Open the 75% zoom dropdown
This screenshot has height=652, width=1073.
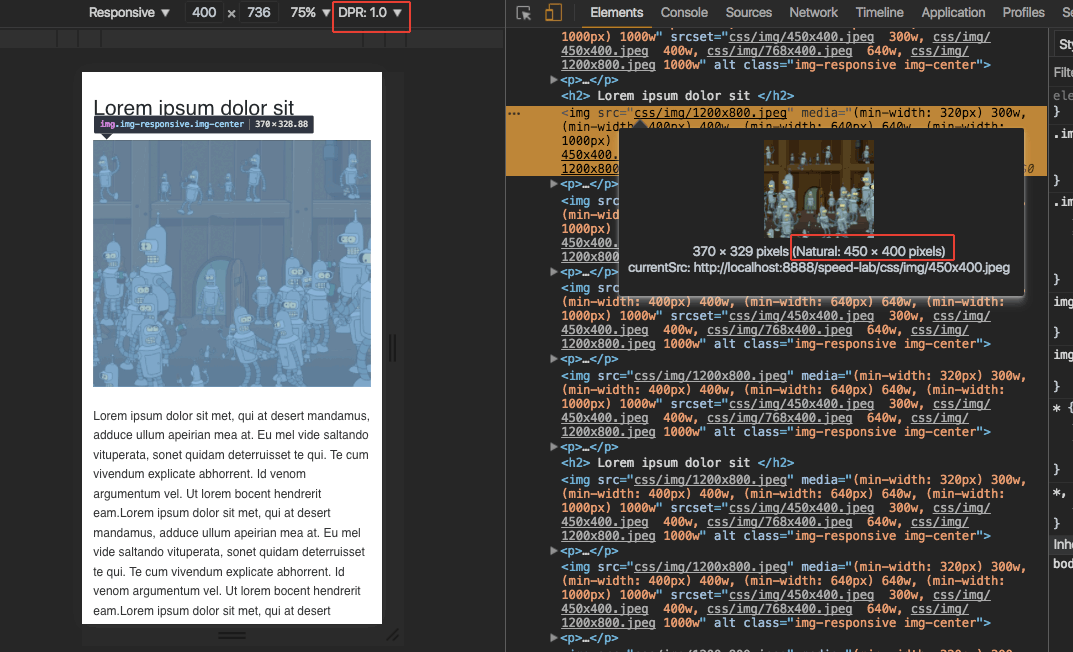[x=310, y=13]
